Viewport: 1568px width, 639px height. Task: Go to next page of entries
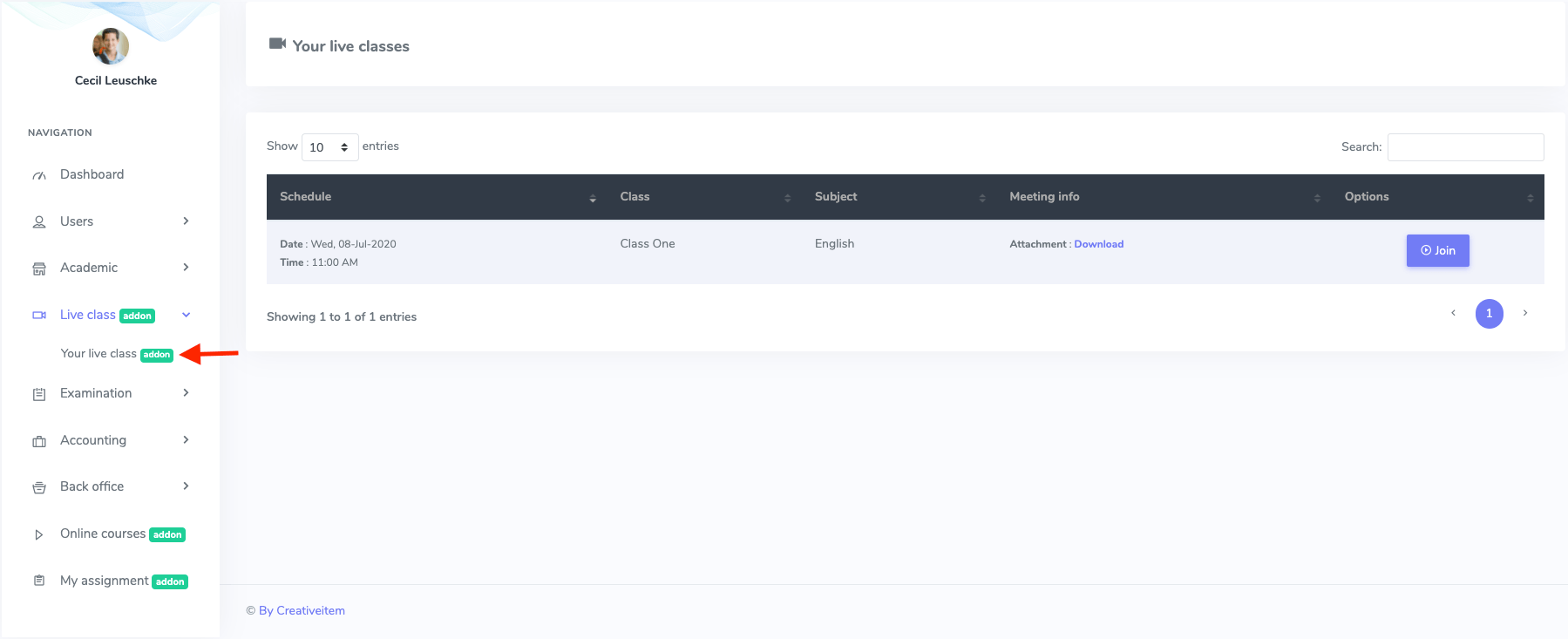1524,313
